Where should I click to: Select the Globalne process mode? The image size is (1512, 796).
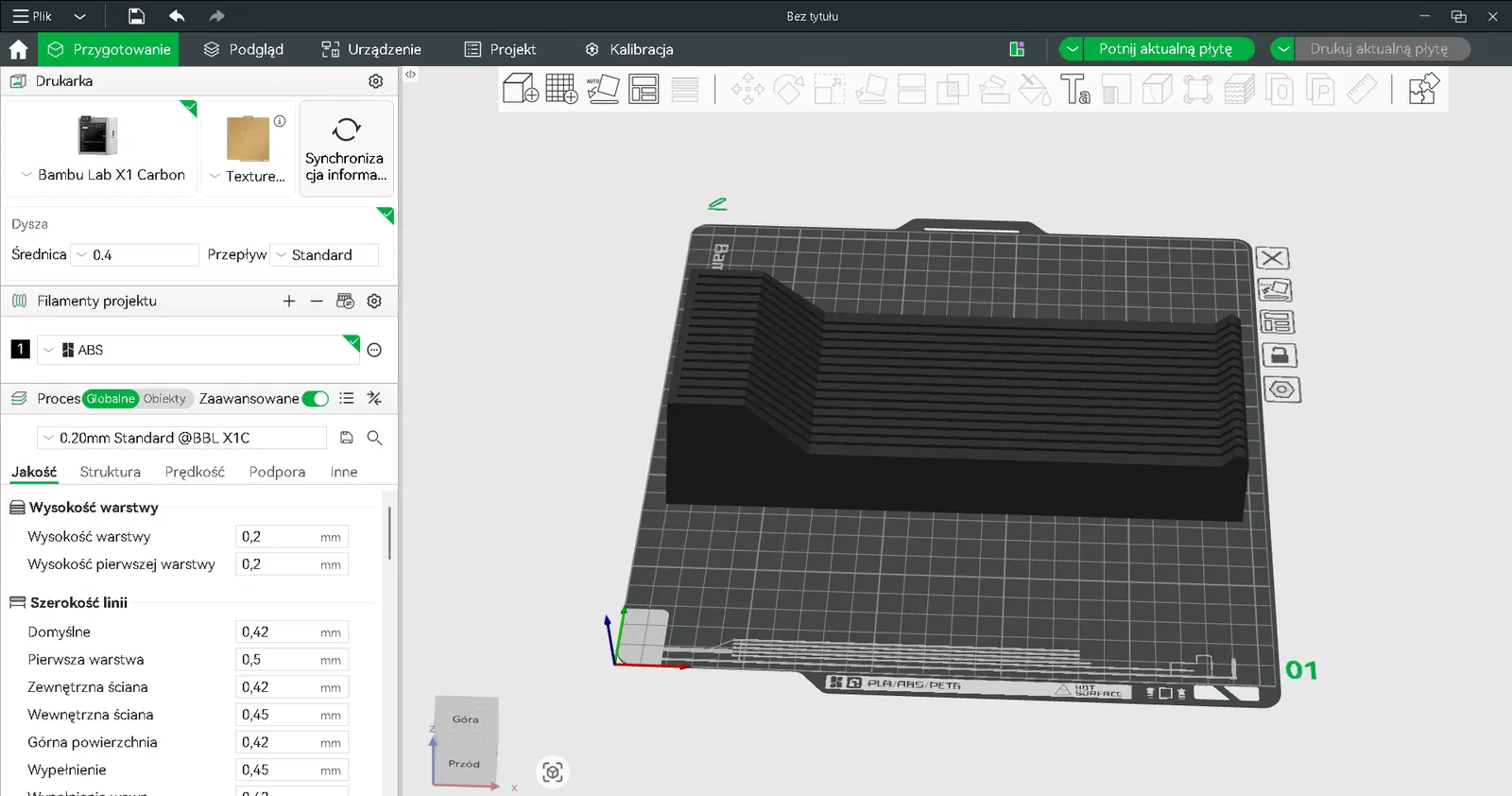click(111, 399)
